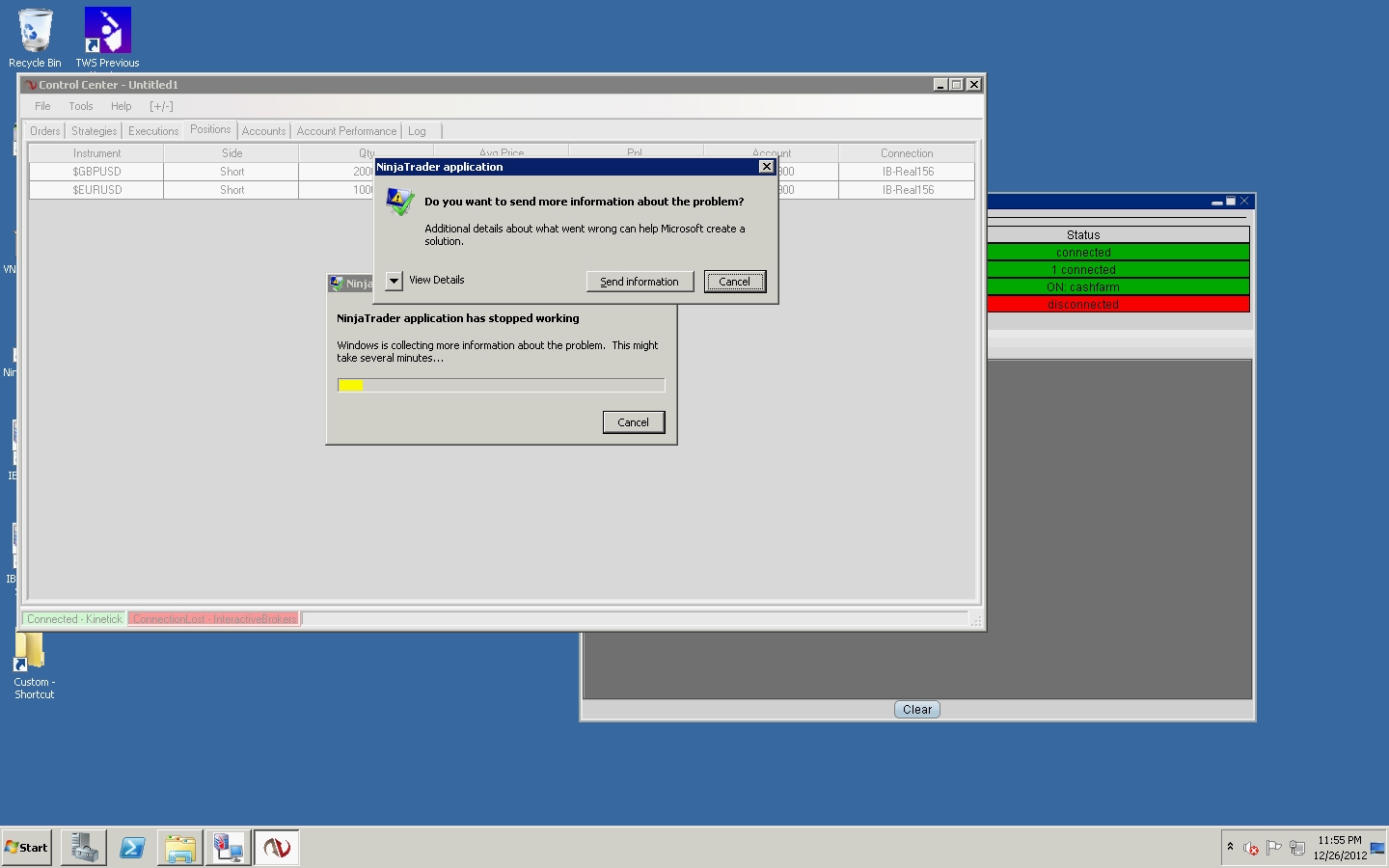
Task: Select the $EURUSD instrument cell
Action: point(96,190)
